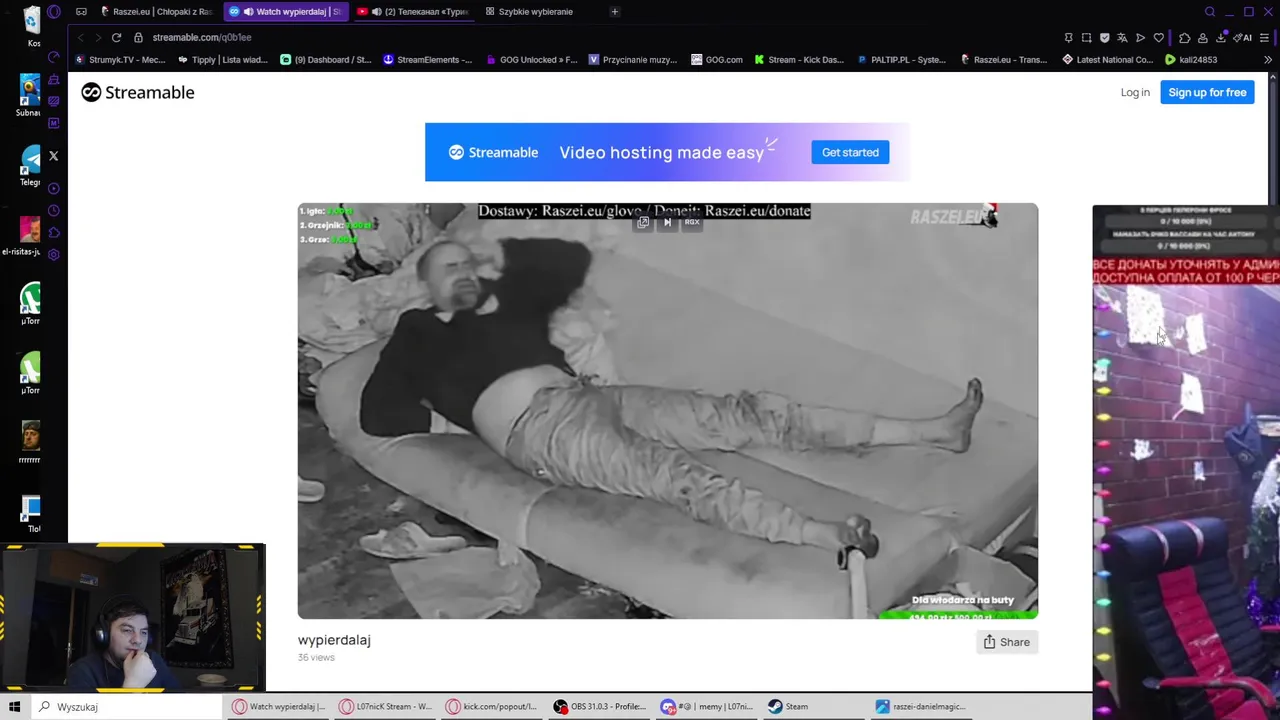Select the Watch wypierdalaj tab

click(x=285, y=12)
